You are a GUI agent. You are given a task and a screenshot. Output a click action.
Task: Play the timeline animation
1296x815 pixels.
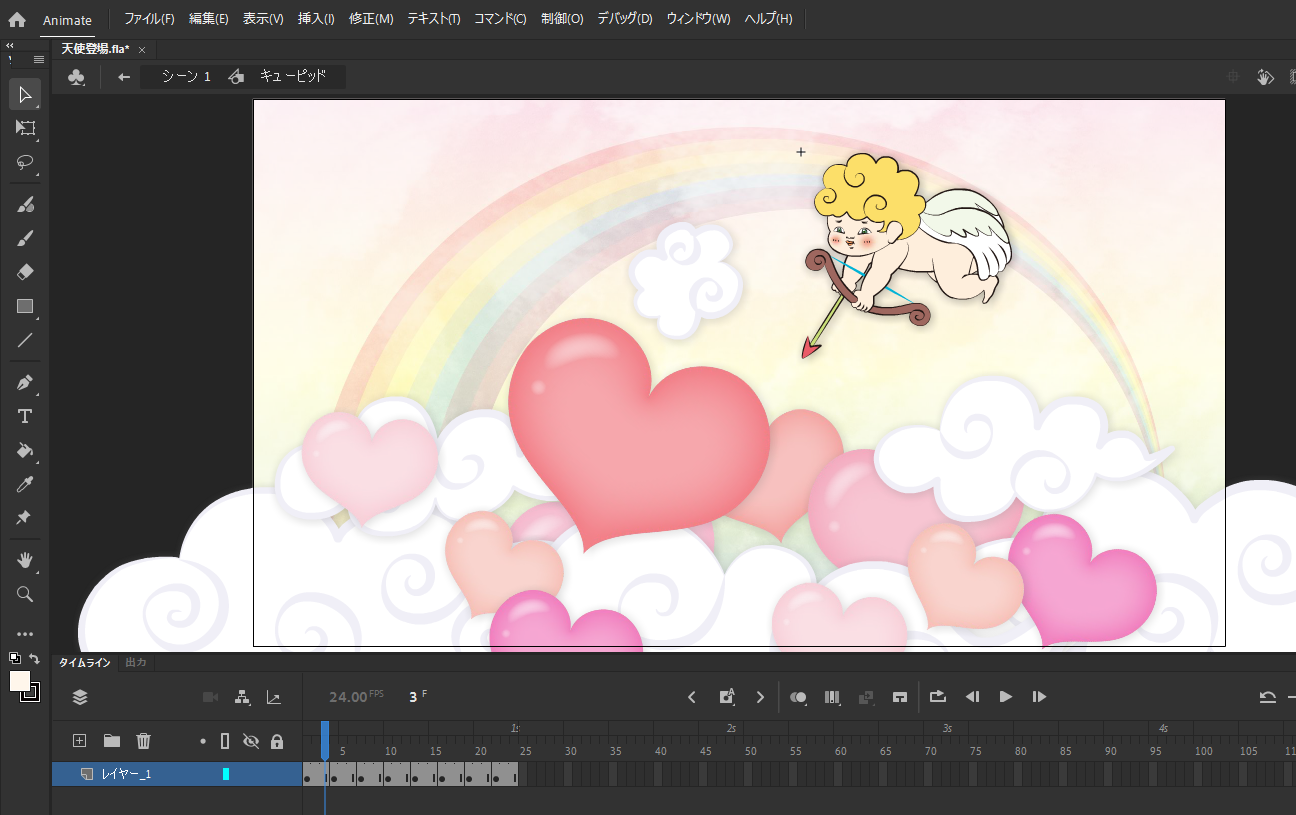(x=1006, y=697)
